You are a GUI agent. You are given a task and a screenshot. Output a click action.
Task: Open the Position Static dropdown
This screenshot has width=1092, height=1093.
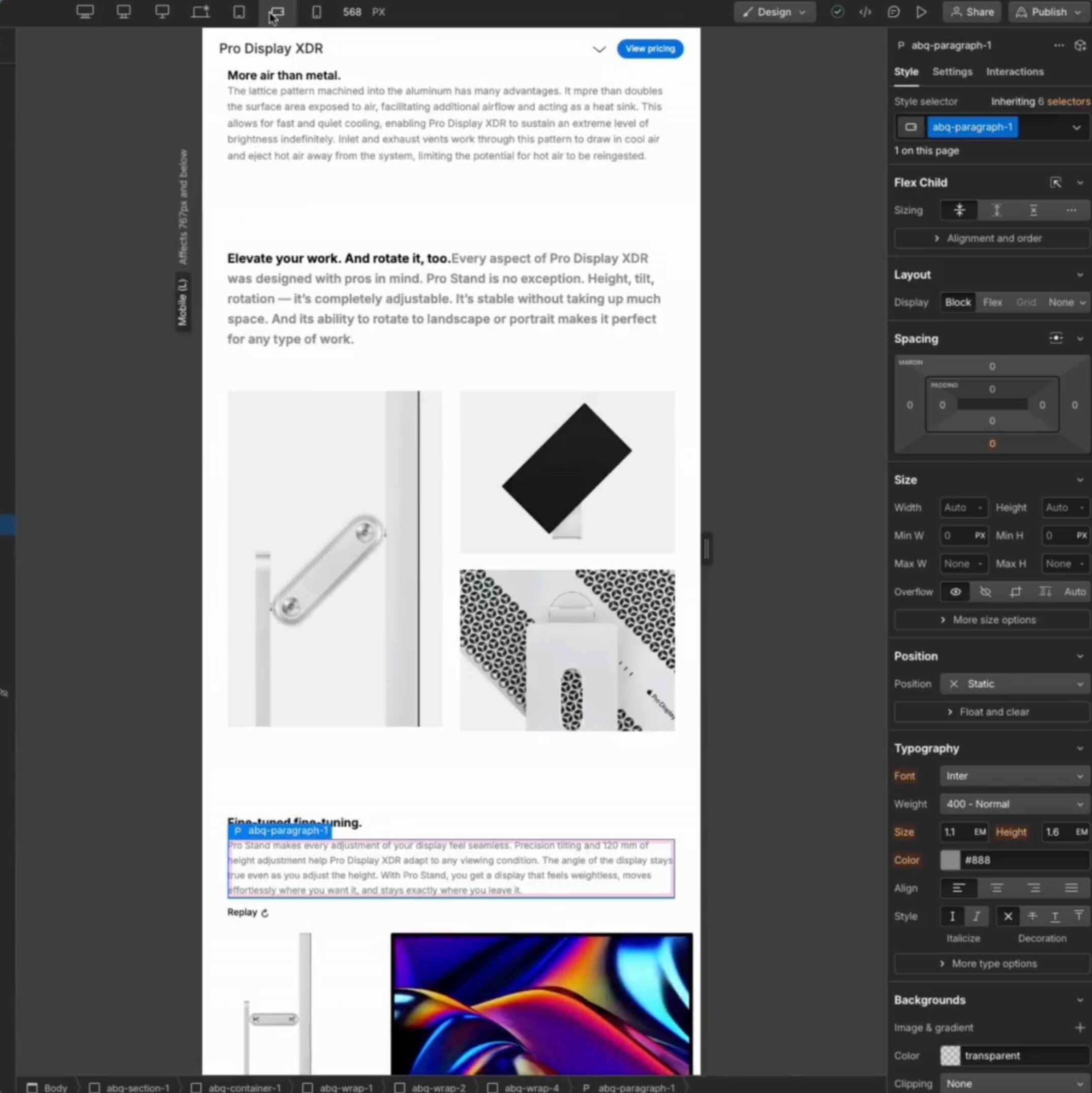1015,684
